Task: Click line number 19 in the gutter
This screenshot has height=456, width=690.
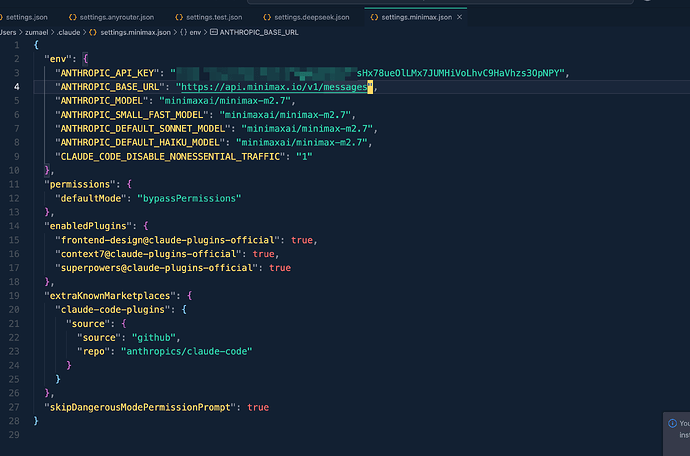Action: [14, 296]
